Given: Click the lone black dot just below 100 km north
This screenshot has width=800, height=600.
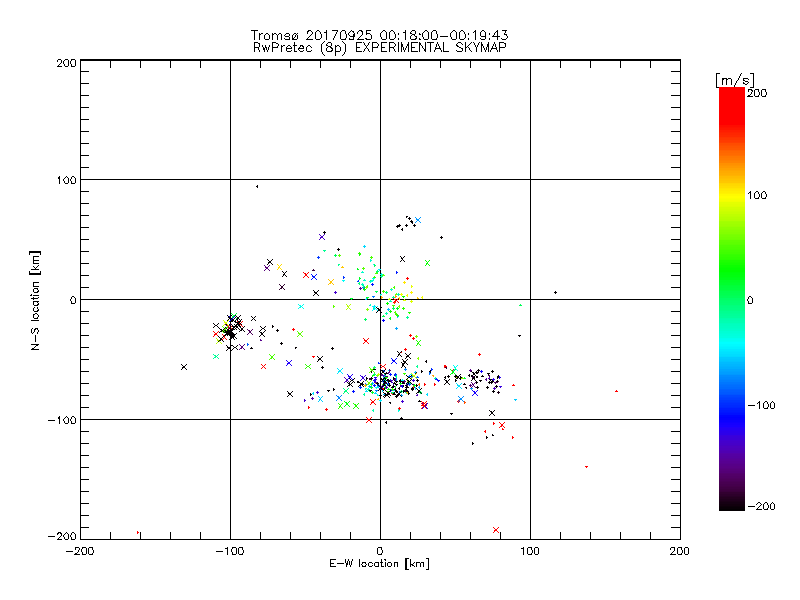Looking at the screenshot, I should (257, 187).
